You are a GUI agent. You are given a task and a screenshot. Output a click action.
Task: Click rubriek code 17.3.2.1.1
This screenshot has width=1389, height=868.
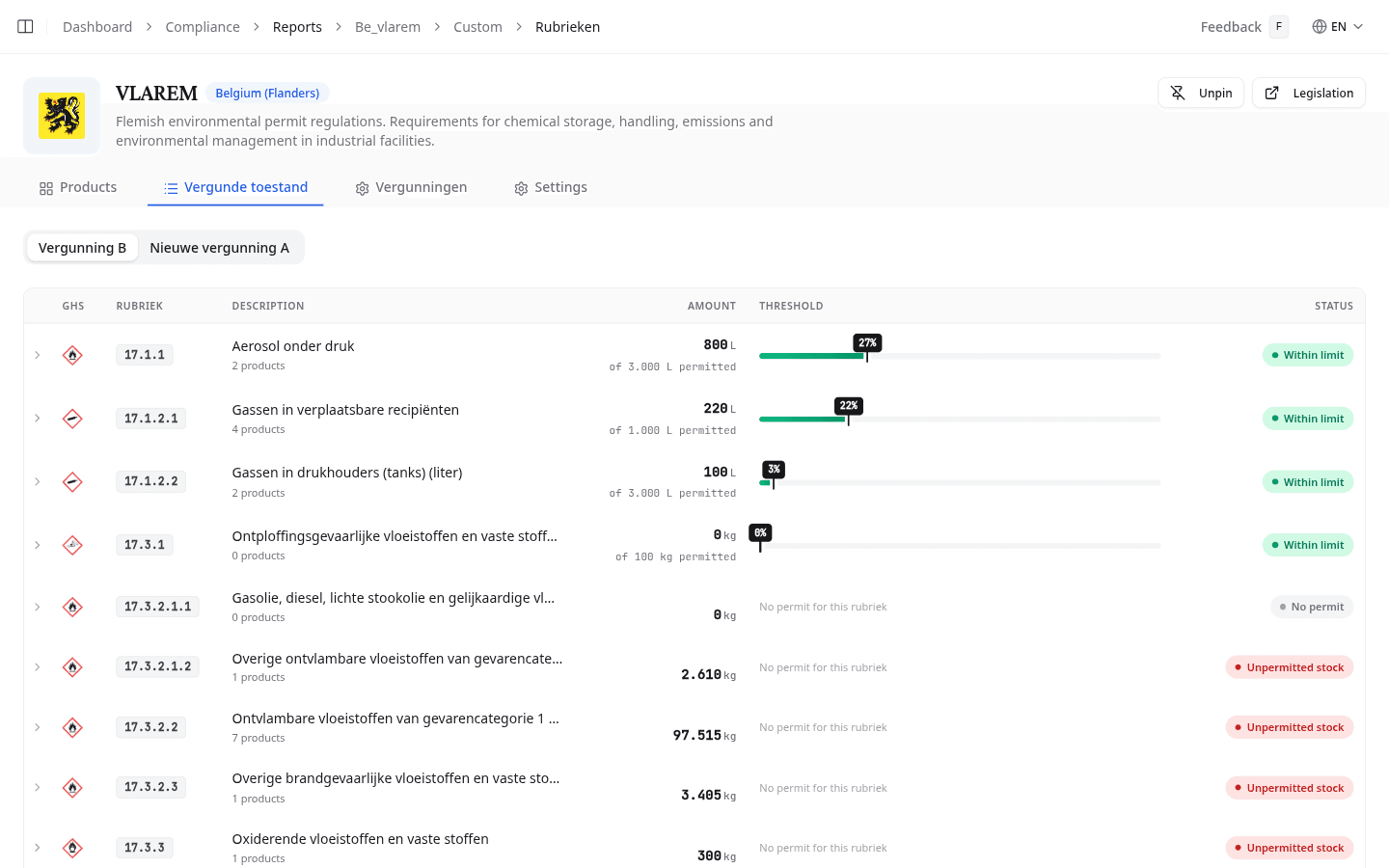coord(158,607)
